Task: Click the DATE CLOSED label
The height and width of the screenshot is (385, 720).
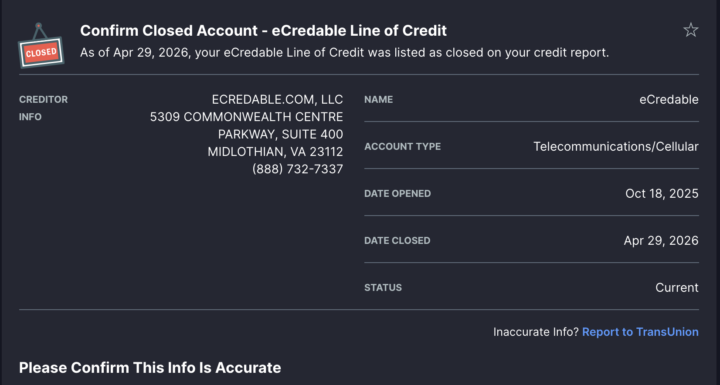Action: point(397,240)
